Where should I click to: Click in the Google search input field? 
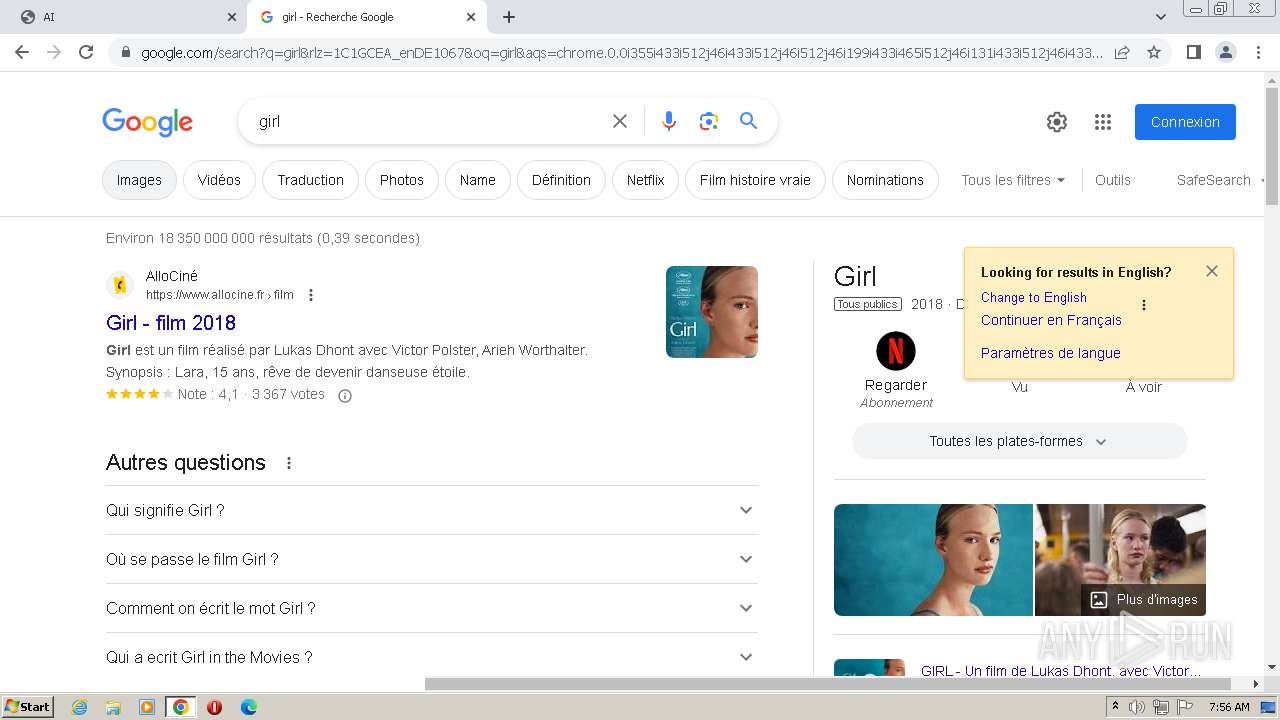click(x=430, y=121)
